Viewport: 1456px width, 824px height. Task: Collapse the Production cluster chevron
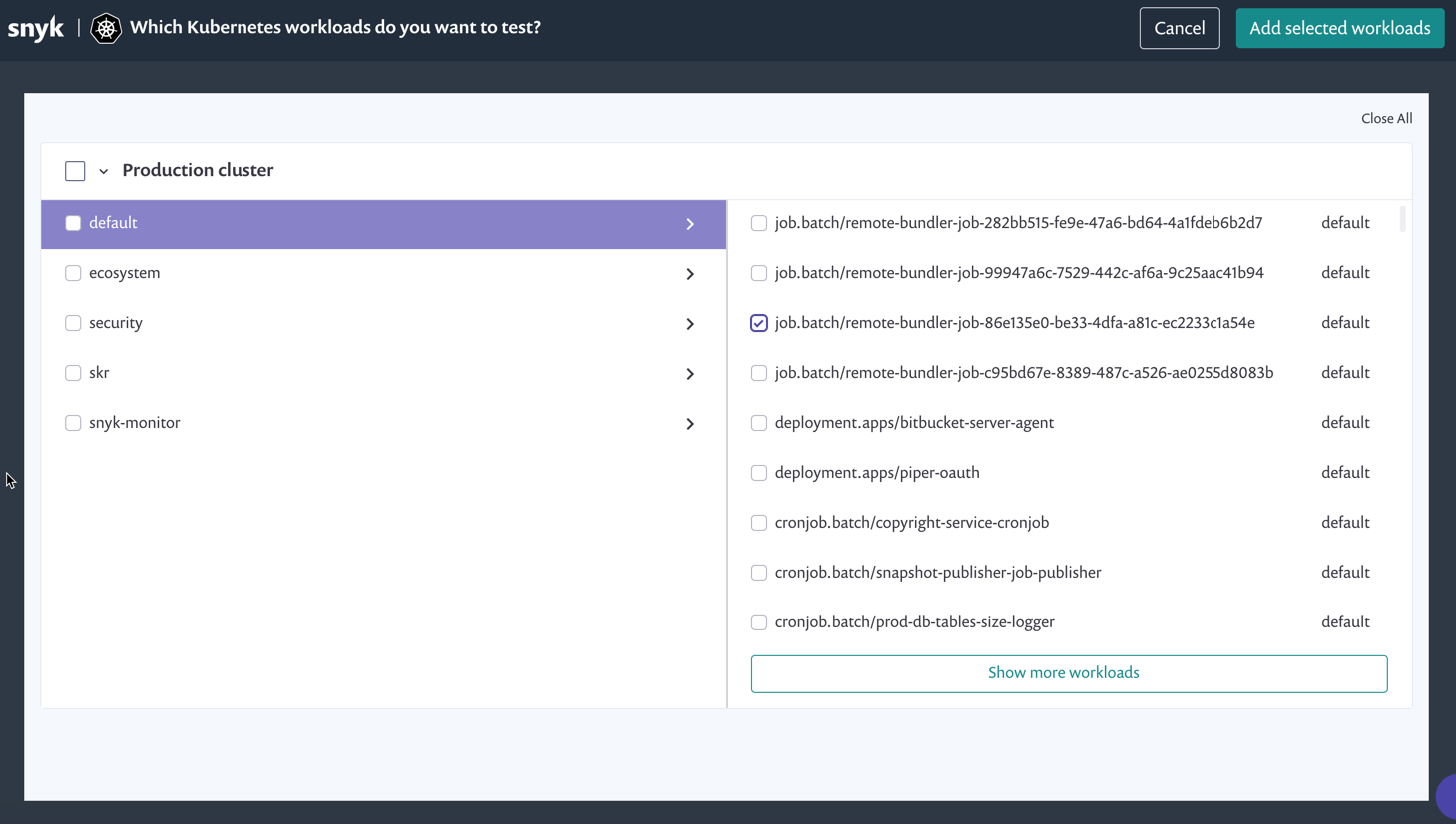click(x=103, y=171)
